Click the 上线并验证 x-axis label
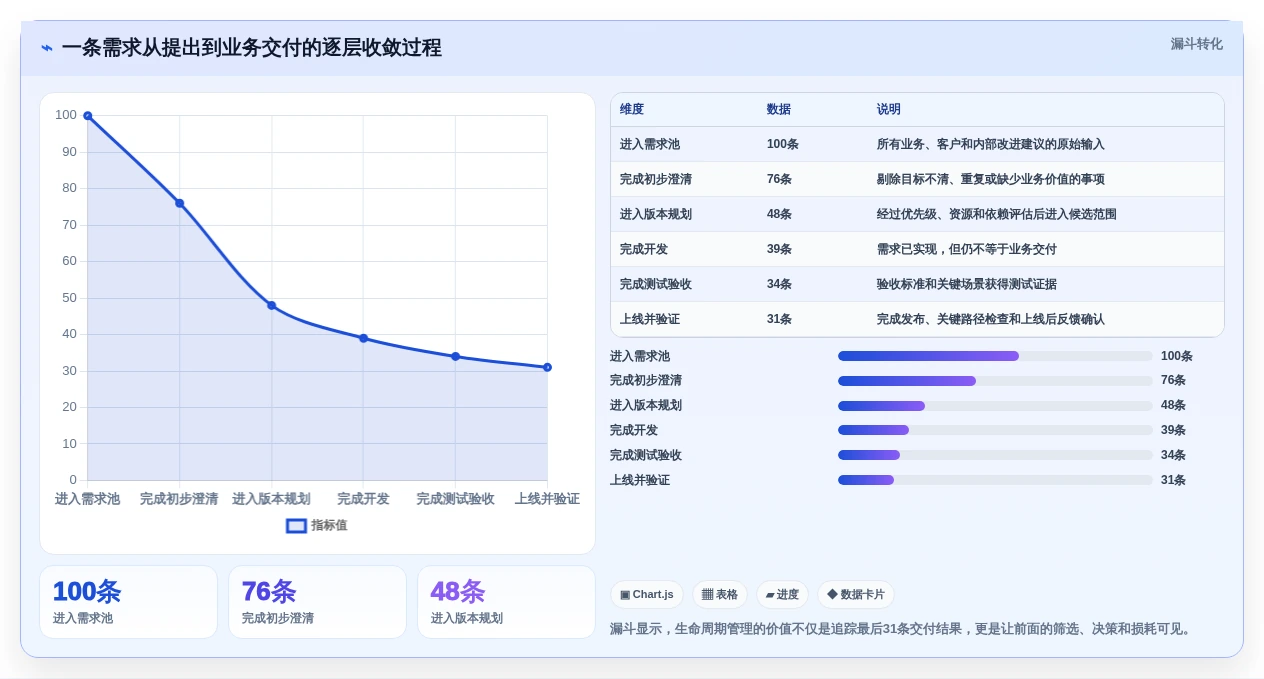The width and height of the screenshot is (1264, 679). (x=547, y=499)
